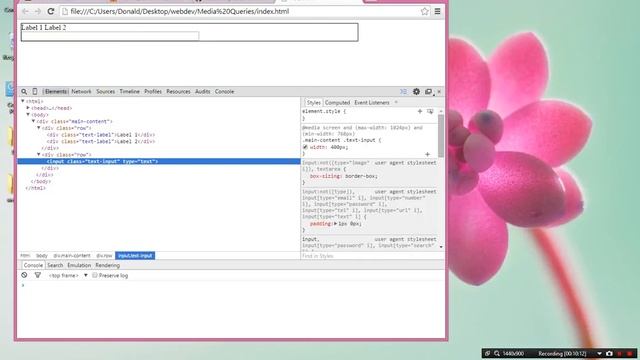Image resolution: width=640 pixels, height=360 pixels.
Task: Click the Styles pane scrollbar thumb
Action: click(441, 136)
